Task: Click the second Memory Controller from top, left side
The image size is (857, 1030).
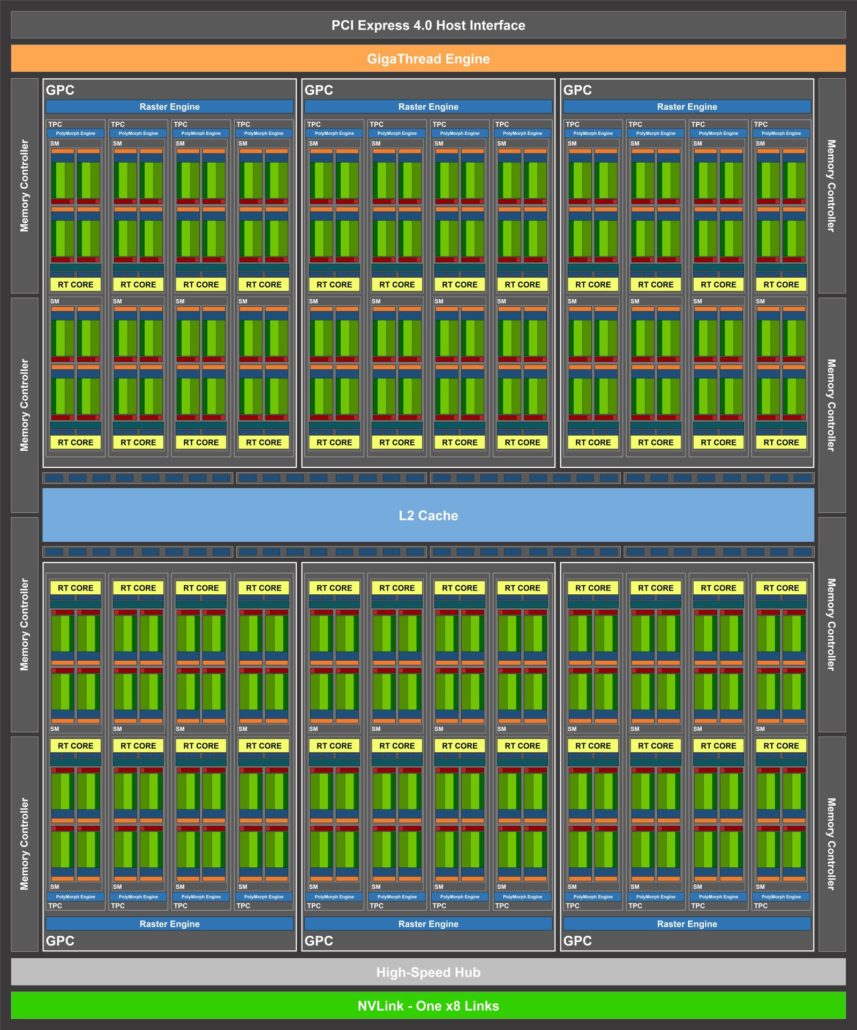Action: click(x=25, y=405)
